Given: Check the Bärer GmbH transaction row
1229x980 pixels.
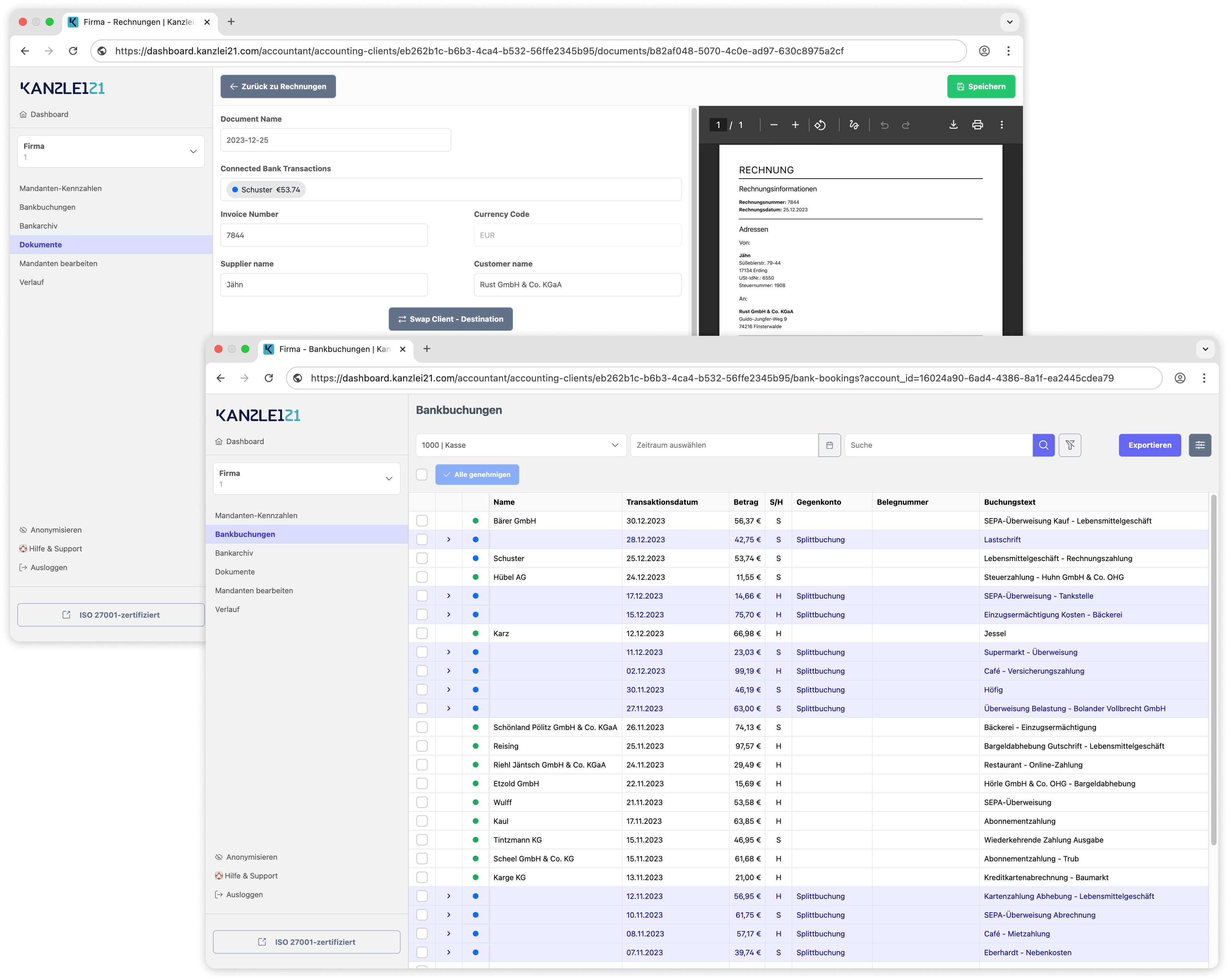Looking at the screenshot, I should pos(422,520).
